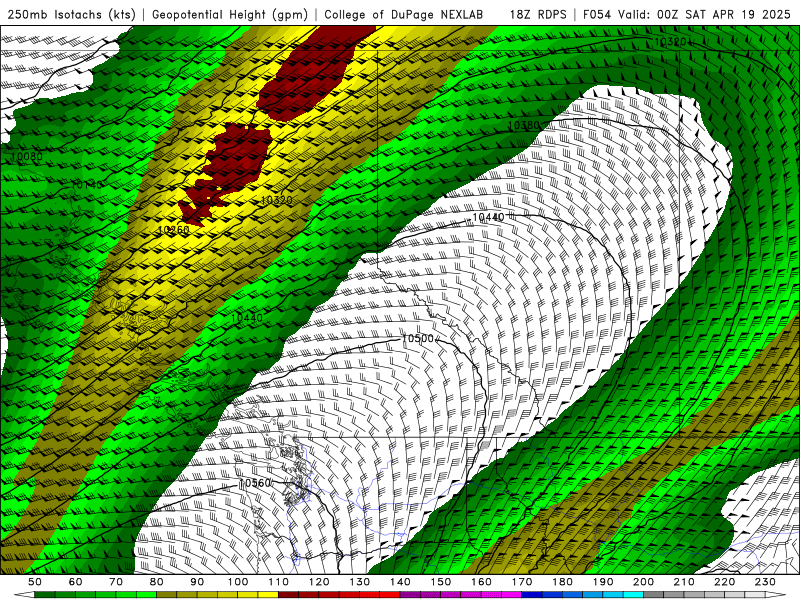Click the 50 value on the color scale
This screenshot has height=600, width=800.
click(35, 582)
